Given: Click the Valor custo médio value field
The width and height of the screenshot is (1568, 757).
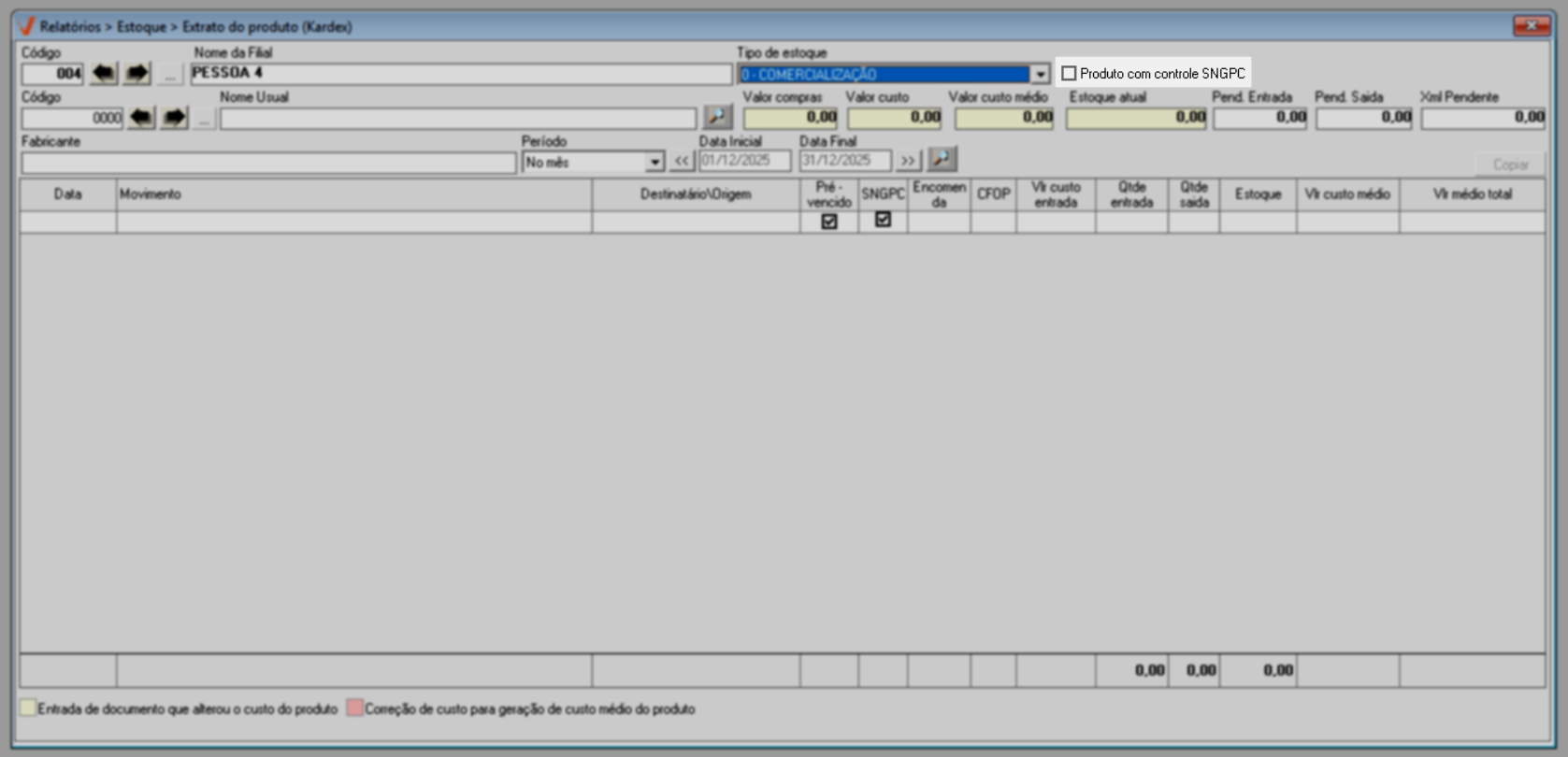Looking at the screenshot, I should 1004,118.
